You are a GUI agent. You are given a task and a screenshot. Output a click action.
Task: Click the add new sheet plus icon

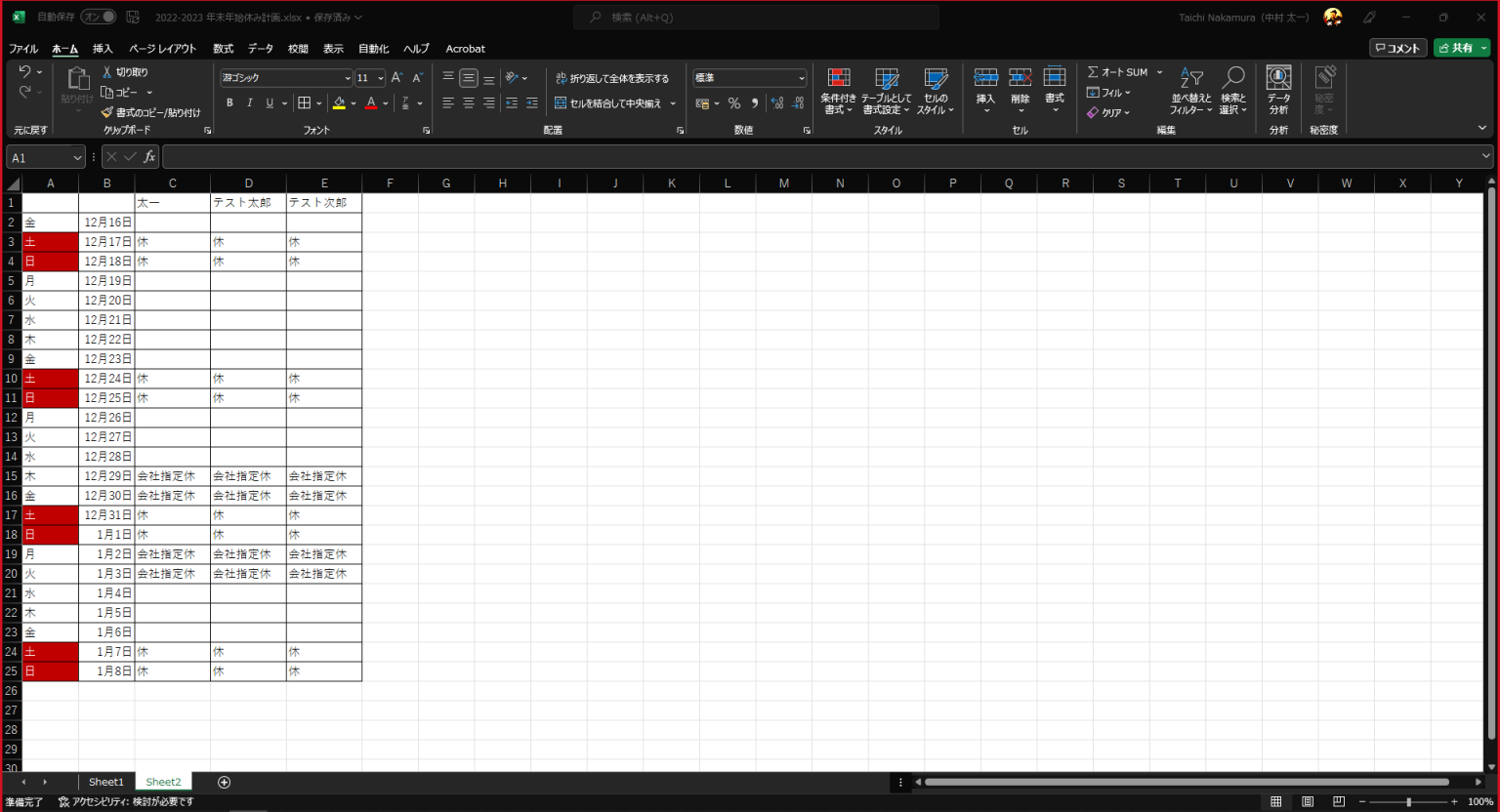click(x=224, y=782)
